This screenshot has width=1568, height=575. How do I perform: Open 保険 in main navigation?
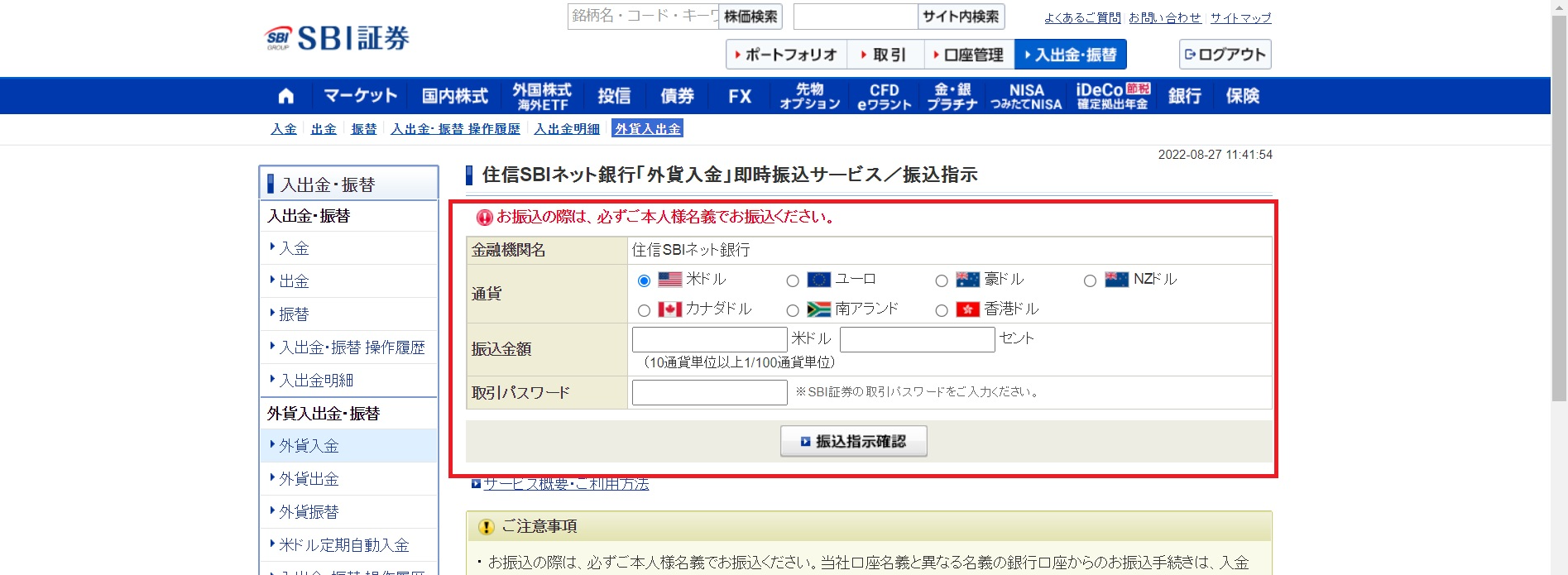(1242, 96)
